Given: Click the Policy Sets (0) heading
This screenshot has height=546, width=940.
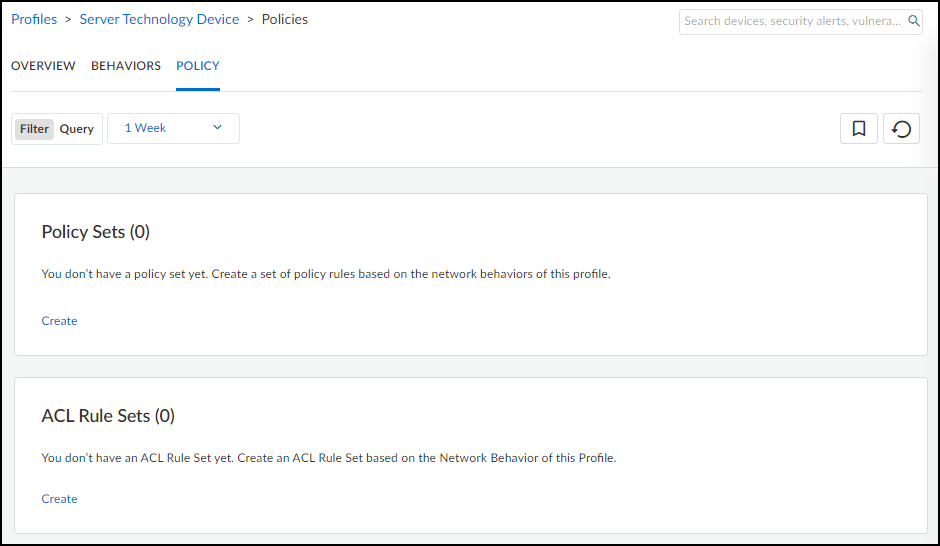Looking at the screenshot, I should tap(95, 232).
